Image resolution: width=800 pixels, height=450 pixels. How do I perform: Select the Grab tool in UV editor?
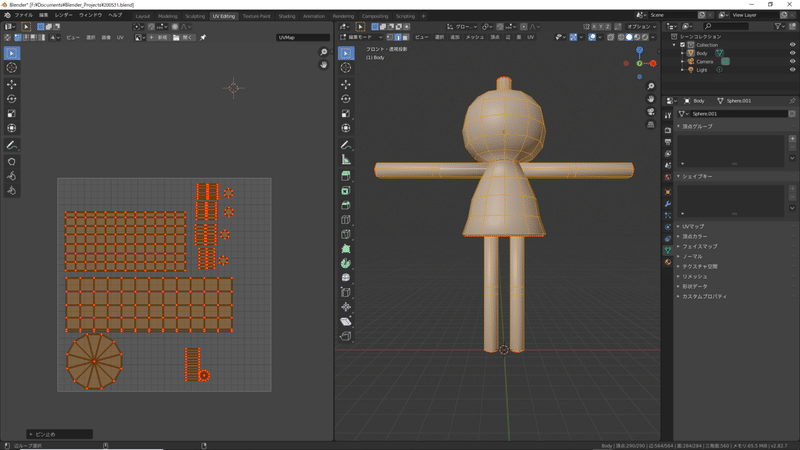[12, 161]
